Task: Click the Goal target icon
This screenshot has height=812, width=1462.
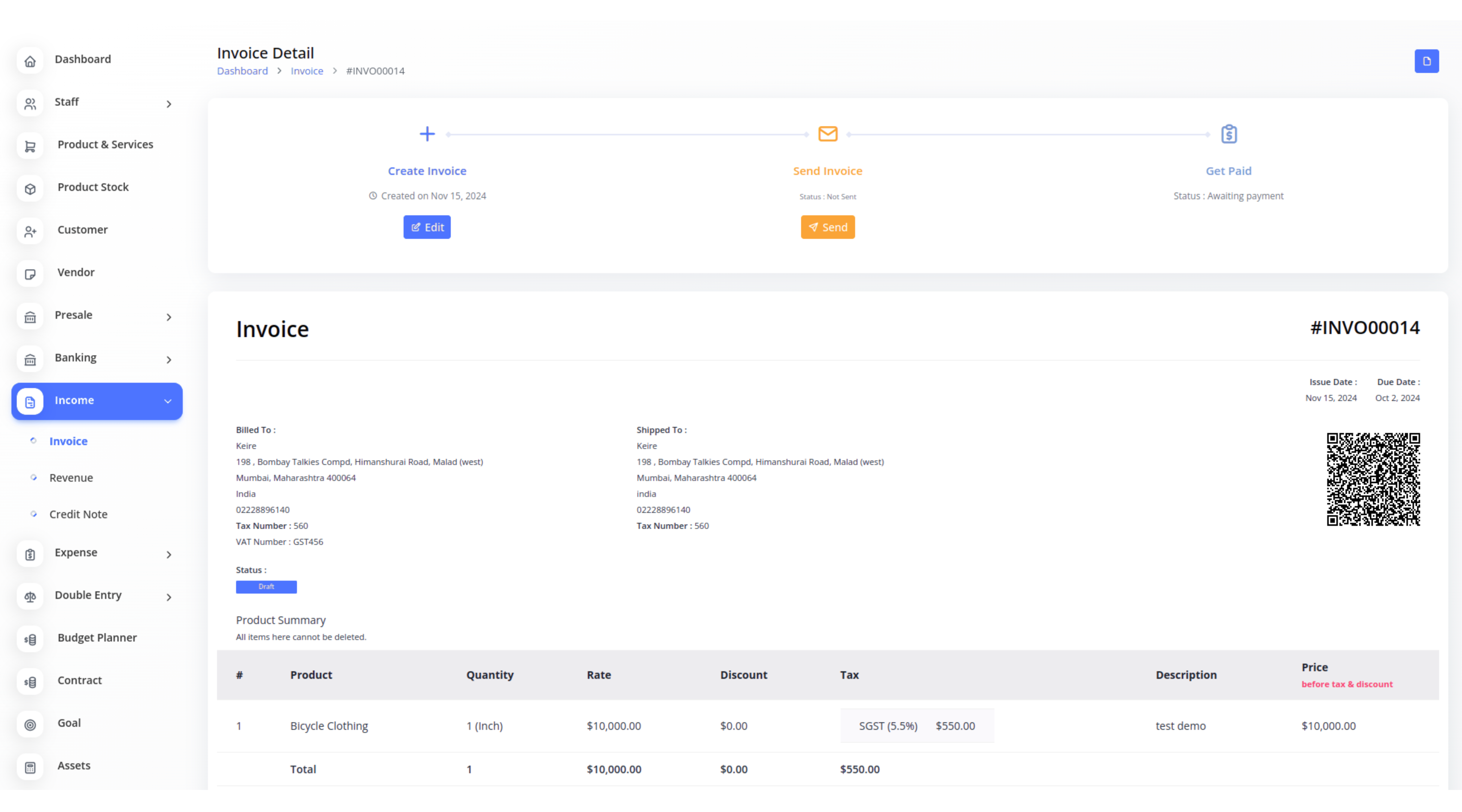Action: point(30,725)
